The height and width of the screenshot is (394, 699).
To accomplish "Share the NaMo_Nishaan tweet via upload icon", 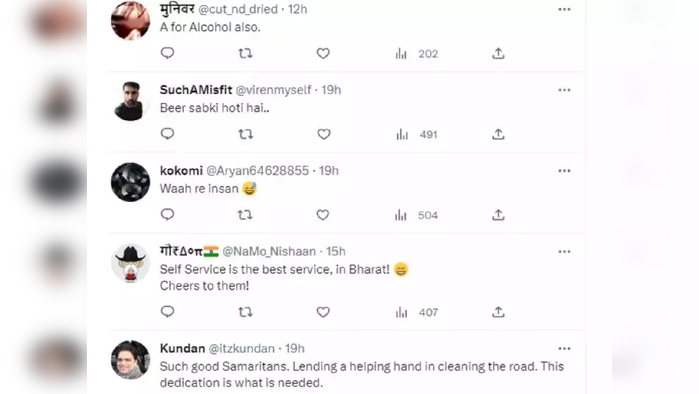I will 498,312.
